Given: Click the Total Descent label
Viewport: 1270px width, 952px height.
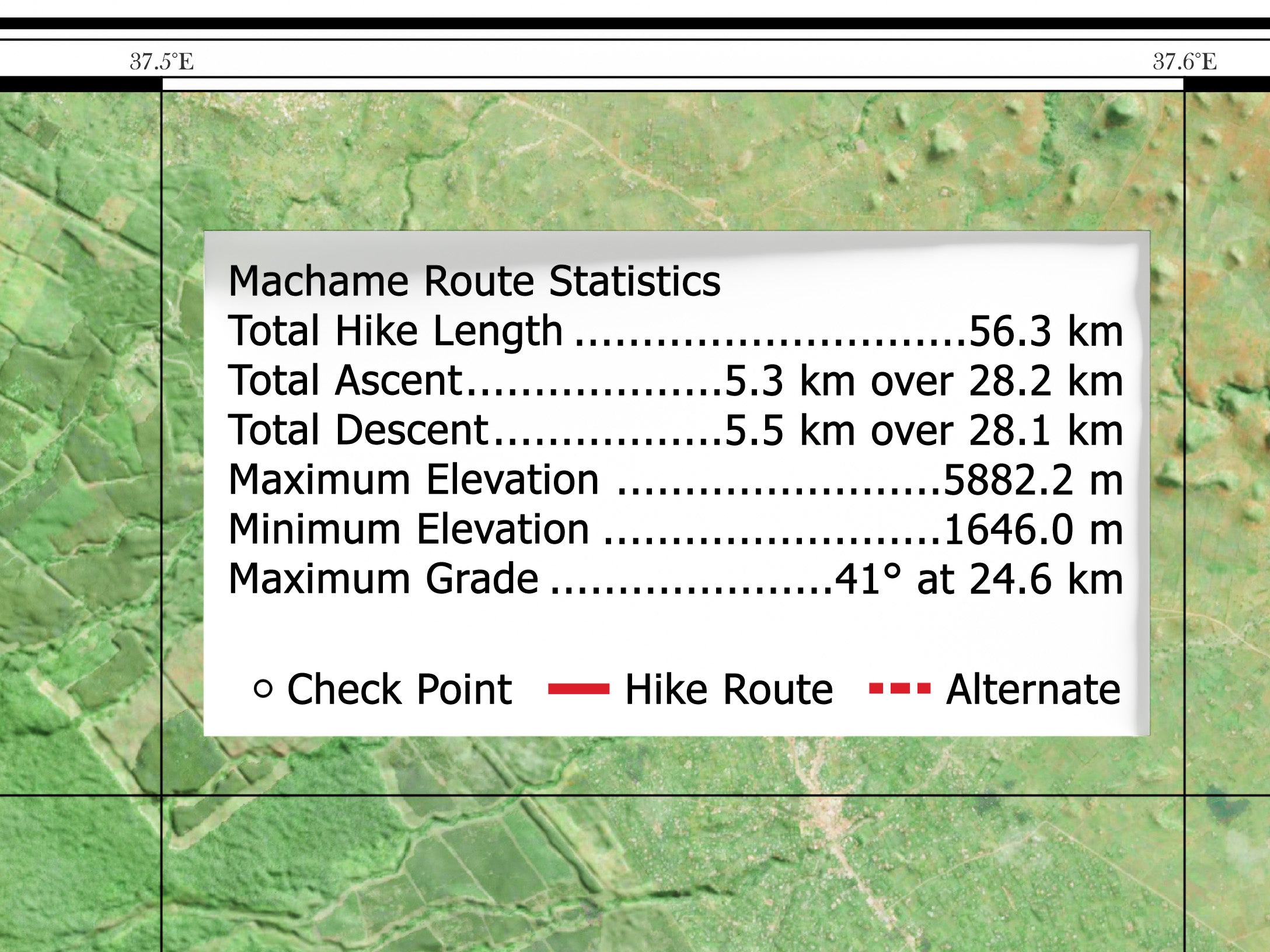Looking at the screenshot, I should 358,430.
